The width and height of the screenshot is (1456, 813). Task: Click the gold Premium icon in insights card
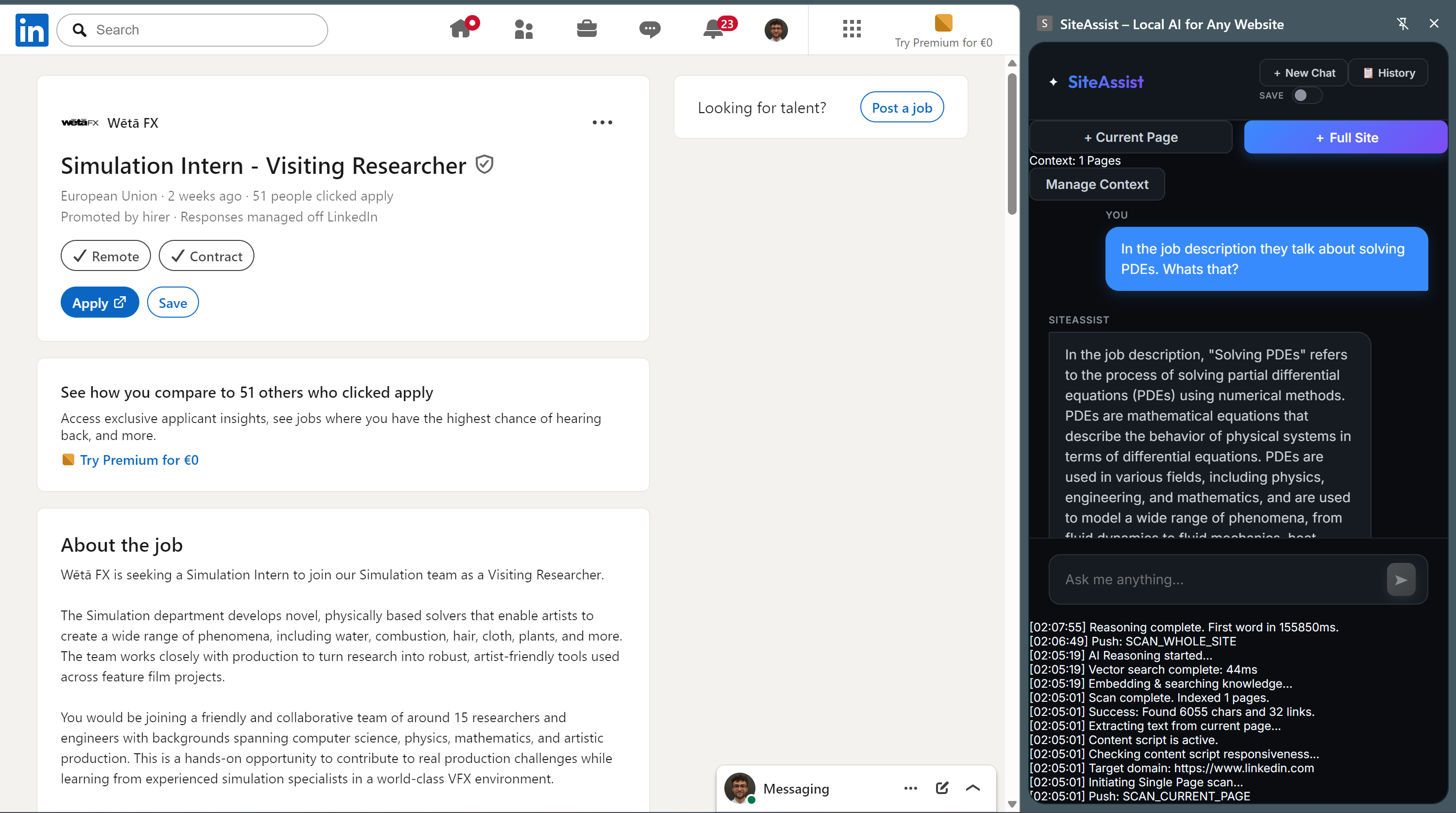coord(68,459)
